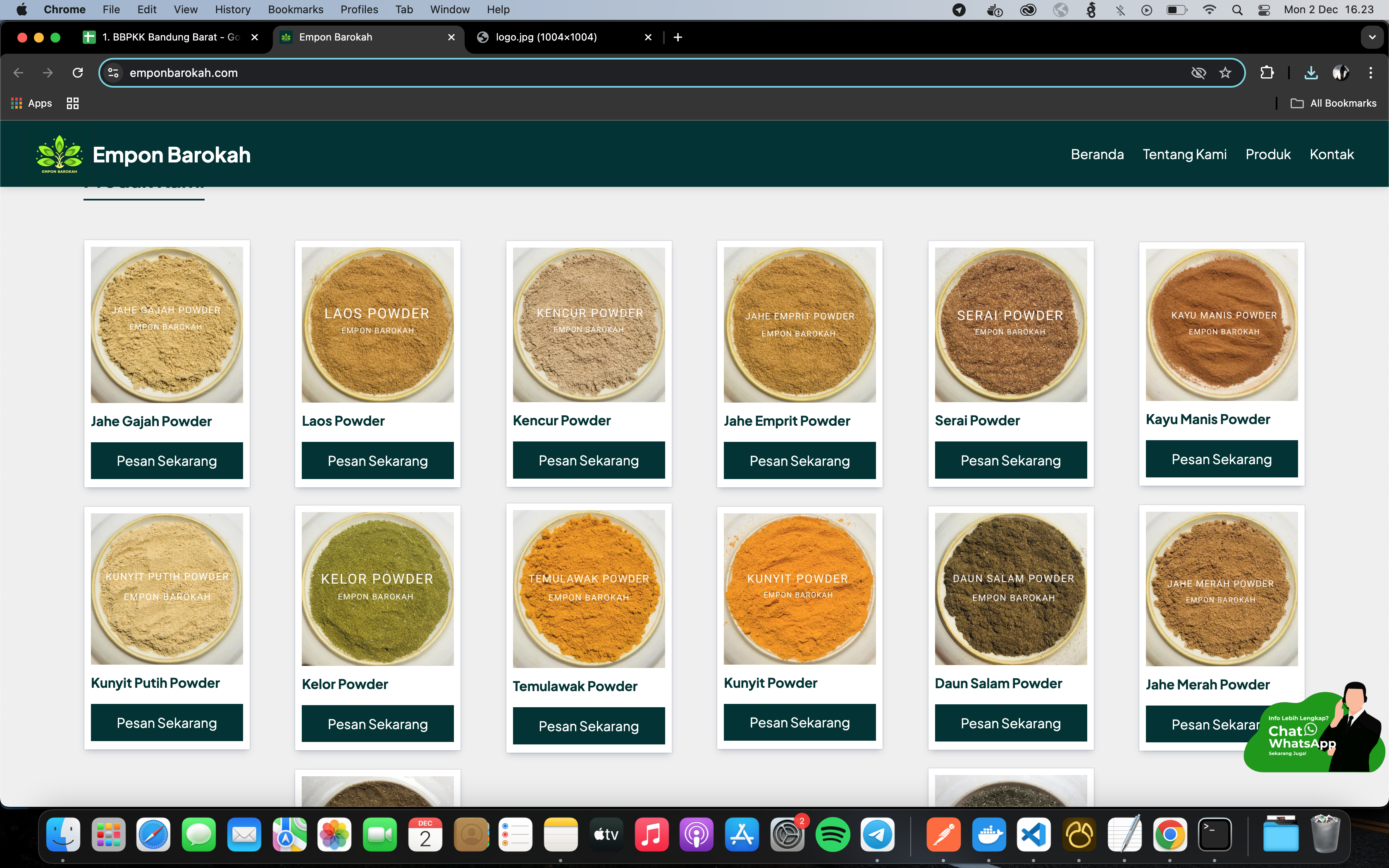Open the Apps bookmarks shortcut
This screenshot has height=868, width=1389.
[x=31, y=103]
